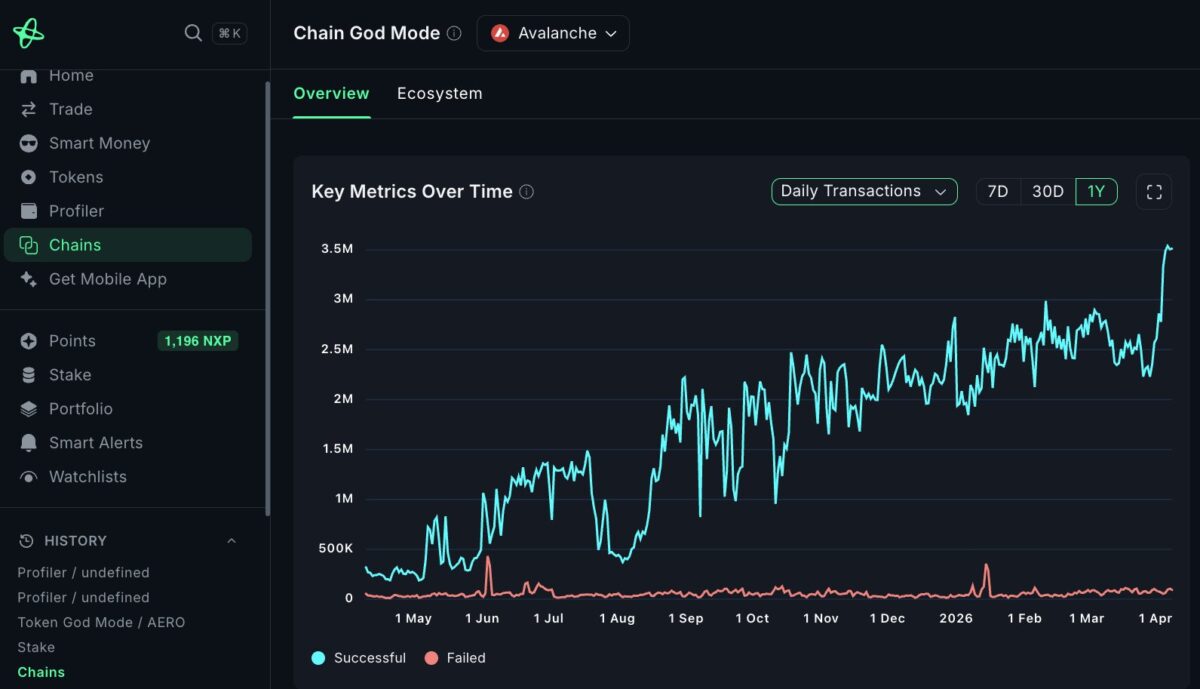Image resolution: width=1200 pixels, height=689 pixels.
Task: Select the 7D time range toggle
Action: [997, 191]
